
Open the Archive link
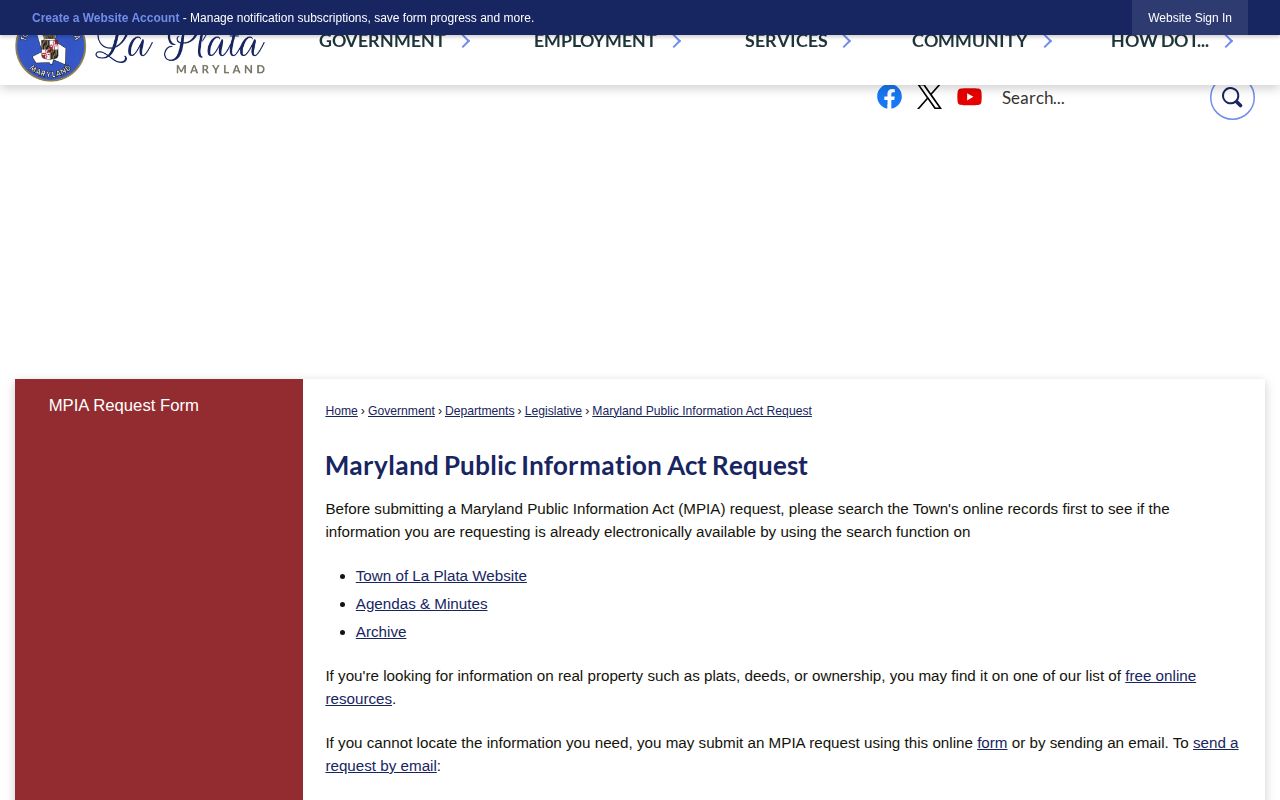click(x=381, y=632)
